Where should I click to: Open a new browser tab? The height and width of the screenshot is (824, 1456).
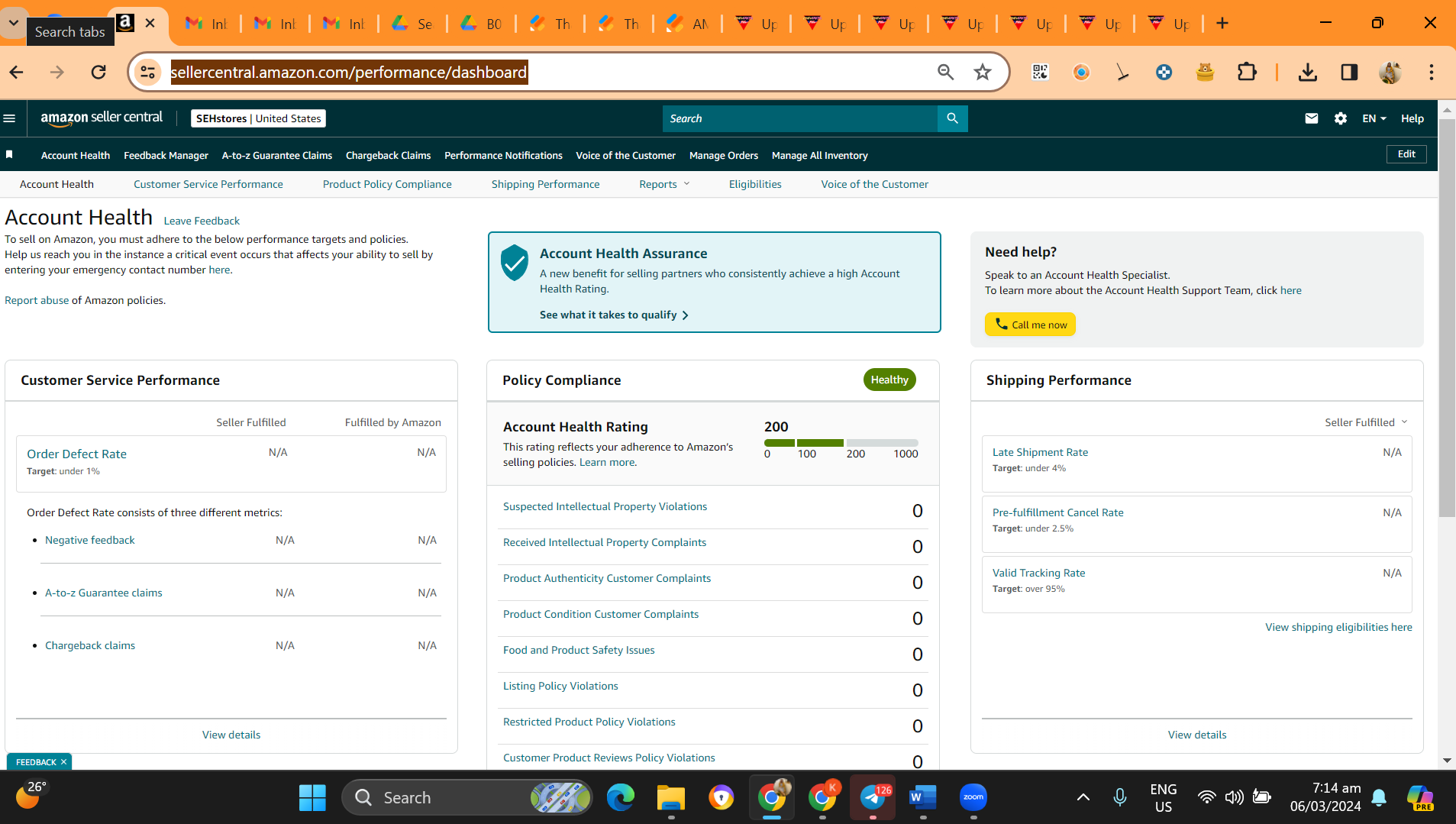coord(1222,24)
